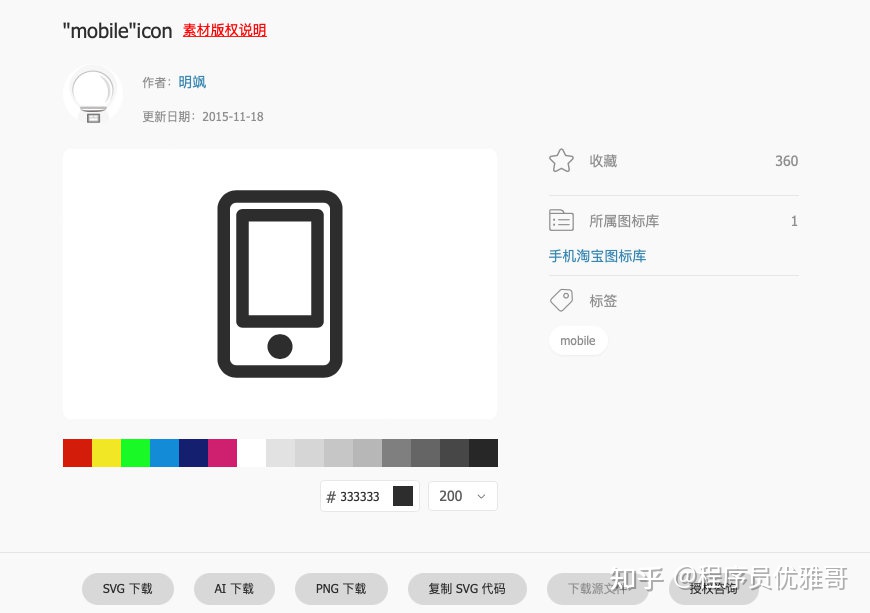Pick the dark navy color swatch
This screenshot has width=870, height=613.
194,453
